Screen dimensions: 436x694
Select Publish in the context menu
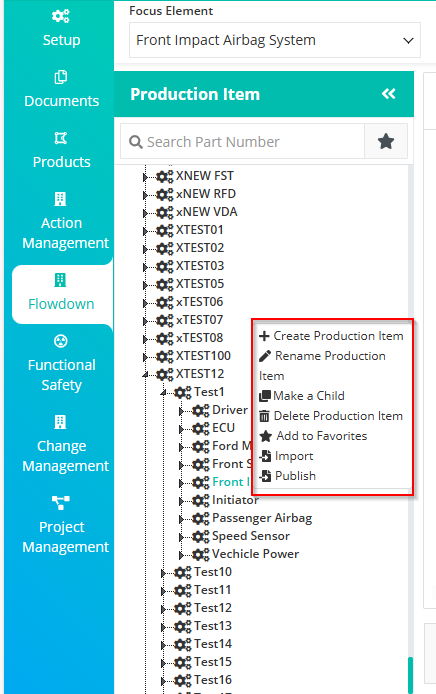click(288, 476)
